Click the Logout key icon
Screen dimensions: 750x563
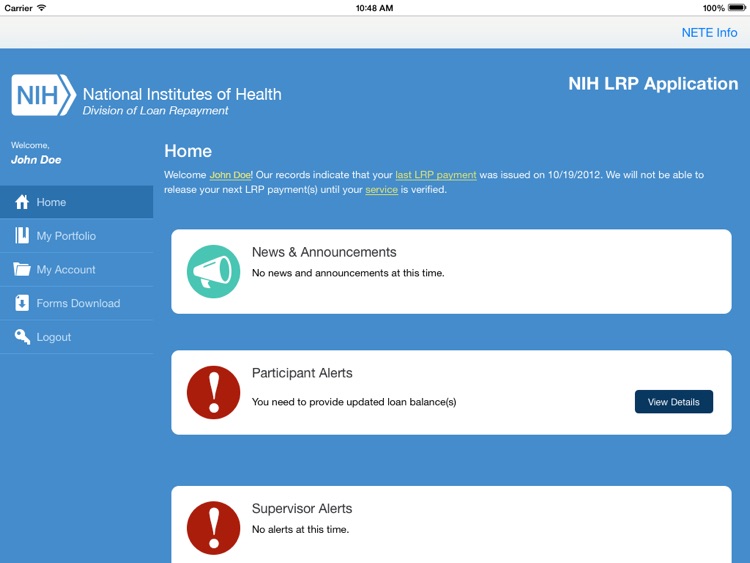click(x=22, y=337)
